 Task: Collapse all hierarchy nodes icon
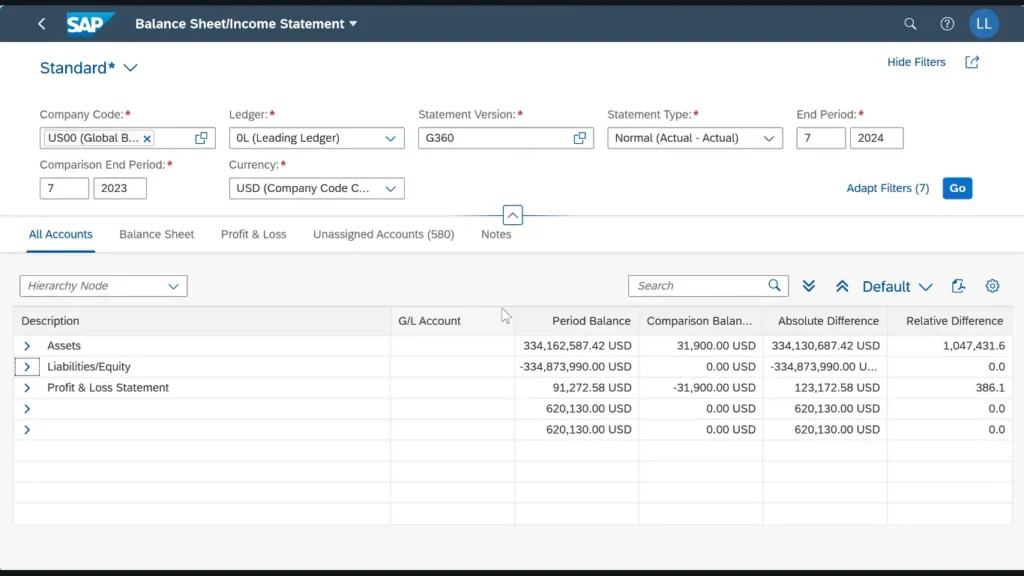coord(842,286)
